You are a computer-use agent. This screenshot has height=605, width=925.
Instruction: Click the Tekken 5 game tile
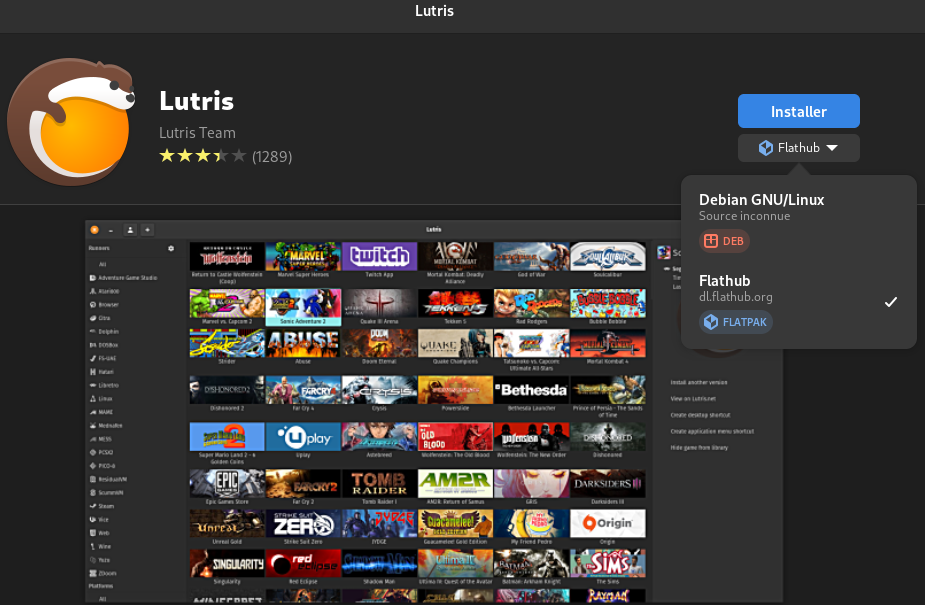tap(455, 307)
